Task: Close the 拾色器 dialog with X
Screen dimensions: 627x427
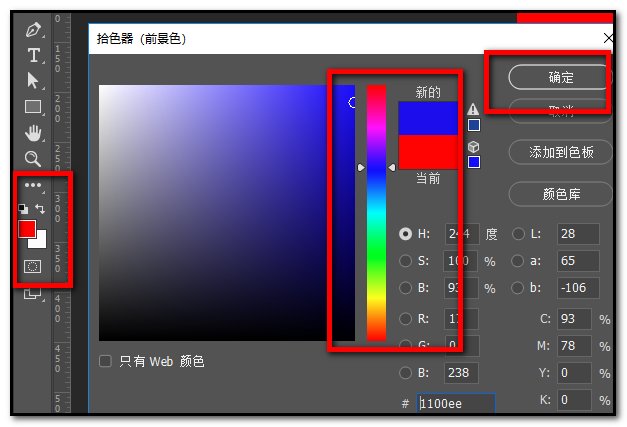Action: tap(607, 38)
